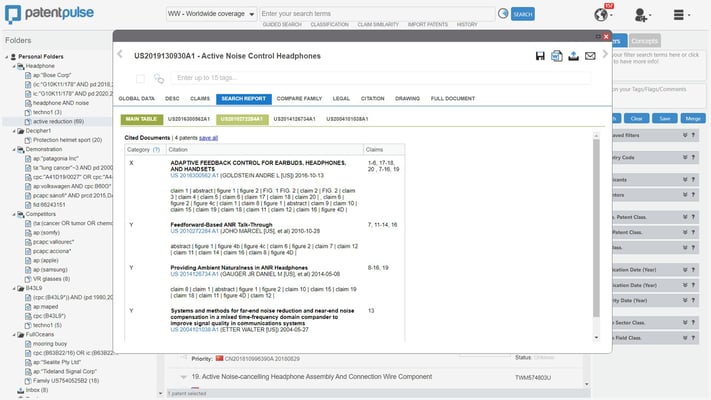Screen dimensions: 711x400
Task: Switch to DESC tab
Action: (x=172, y=98)
